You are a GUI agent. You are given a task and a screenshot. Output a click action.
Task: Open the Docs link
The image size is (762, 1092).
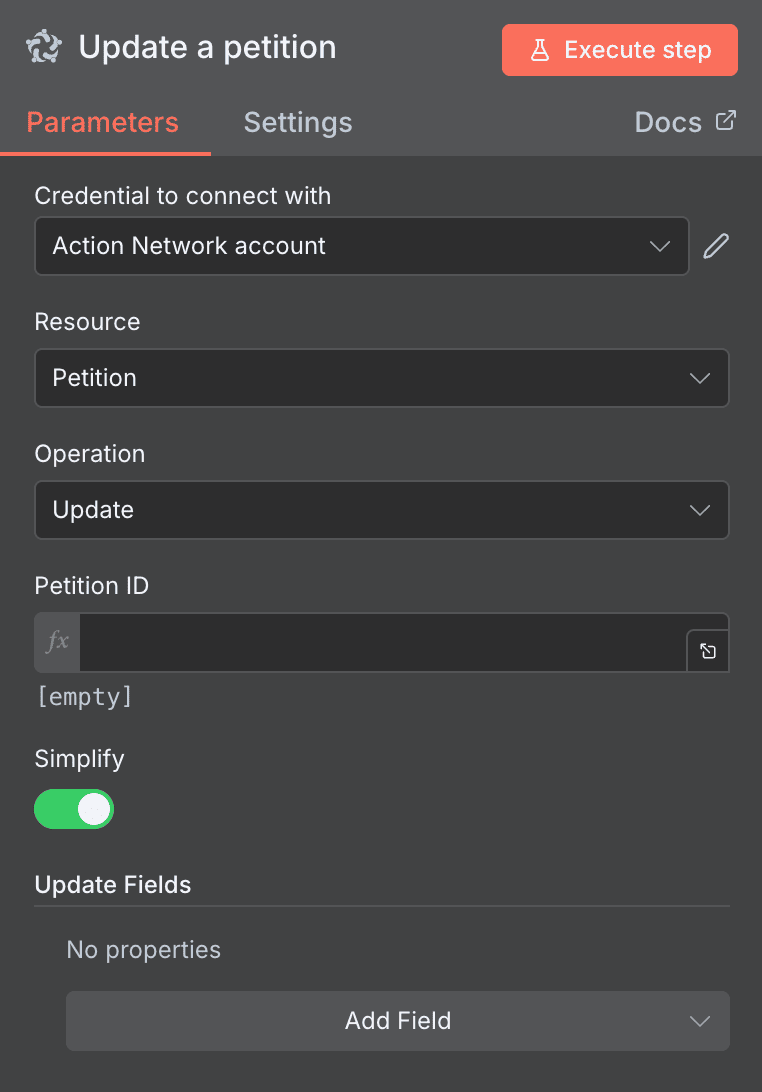tap(668, 122)
